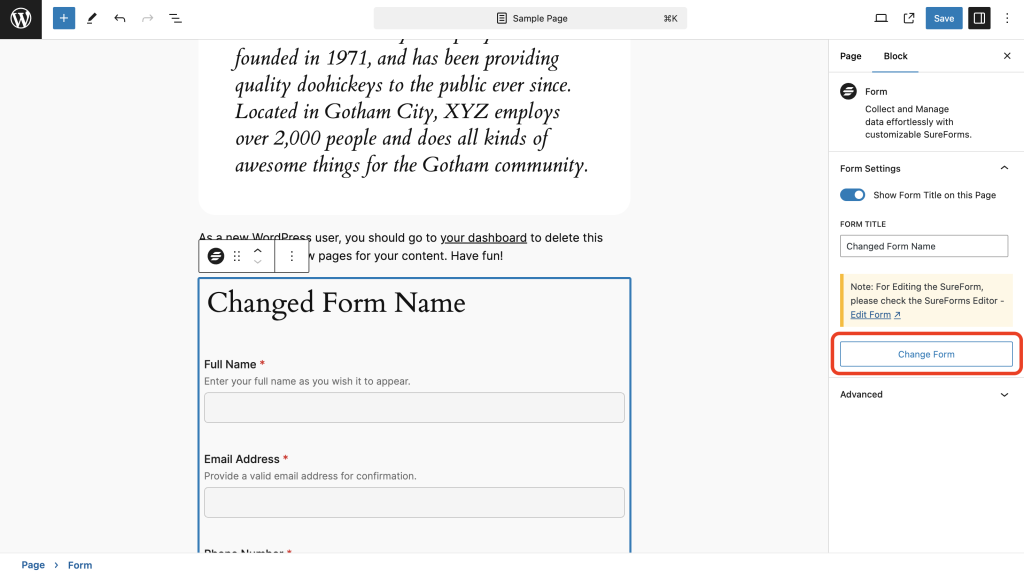Select the pencil Tools icon

point(92,18)
